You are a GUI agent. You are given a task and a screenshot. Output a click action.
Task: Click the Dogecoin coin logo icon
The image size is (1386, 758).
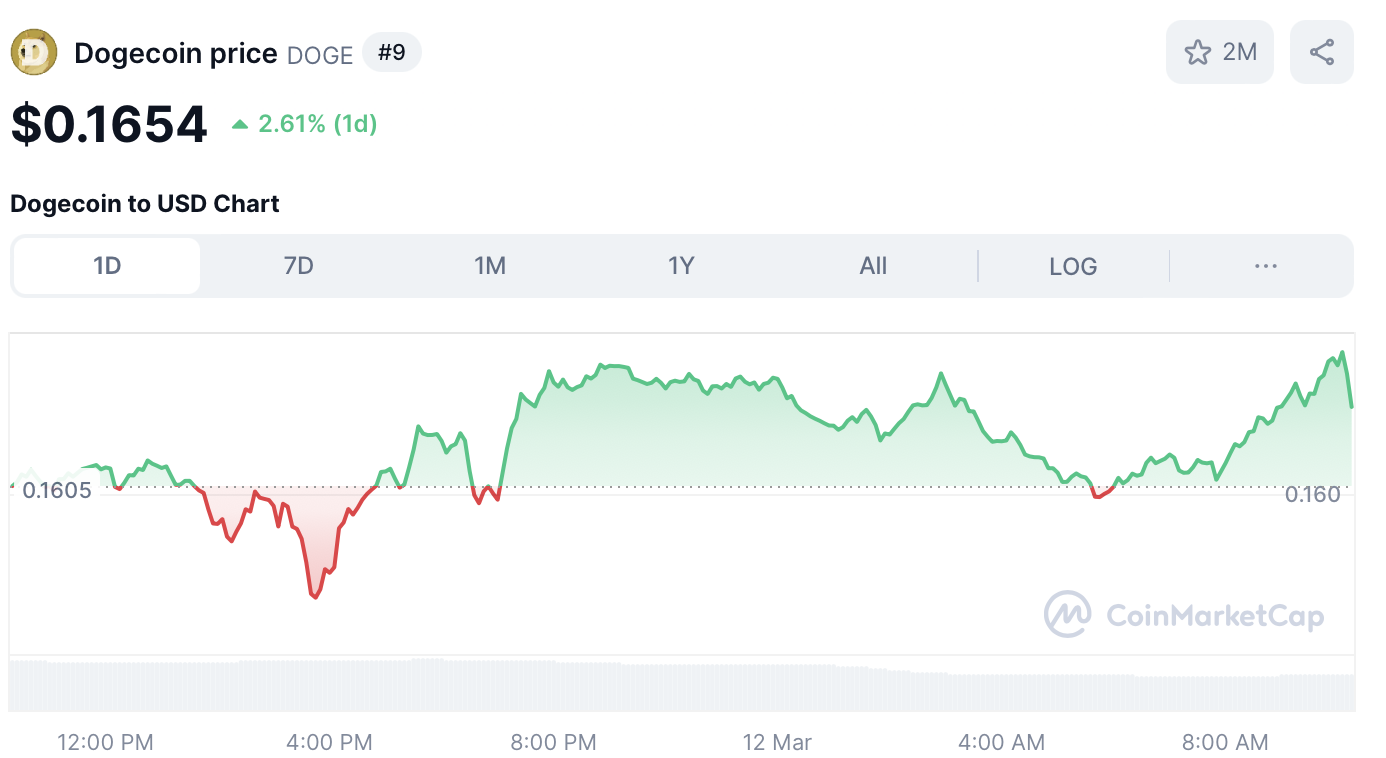point(34,53)
